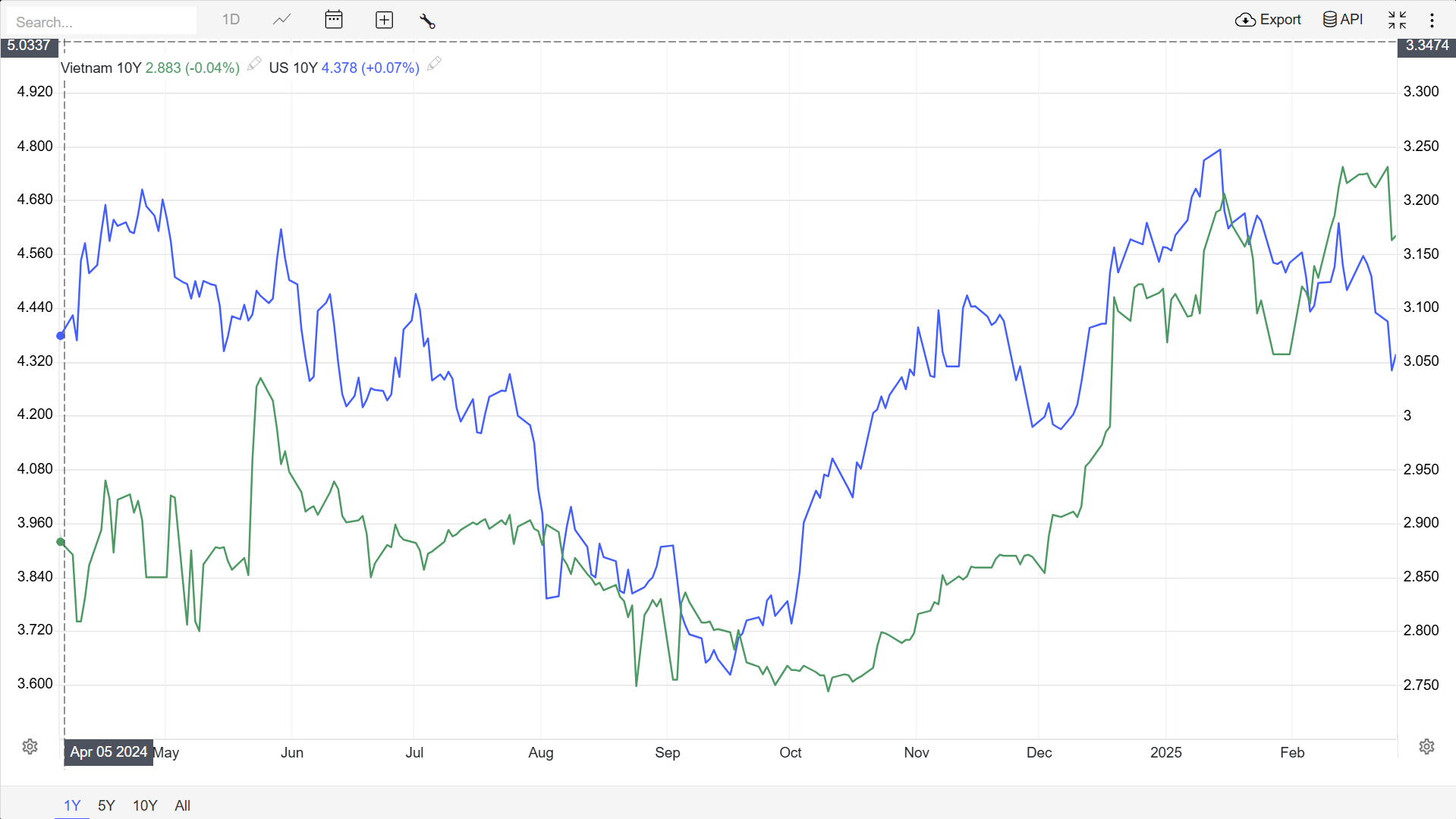The width and height of the screenshot is (1456, 819).
Task: Open right axis settings gear
Action: [1426, 746]
